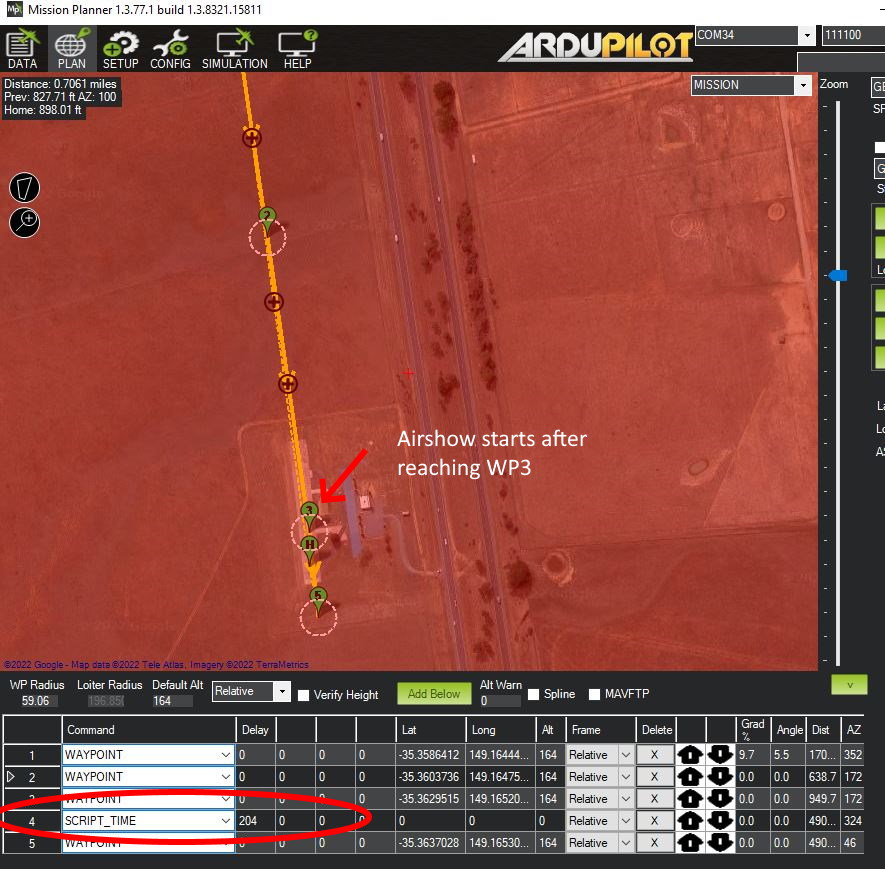Open the DATA flight data screen

pyautogui.click(x=22, y=49)
